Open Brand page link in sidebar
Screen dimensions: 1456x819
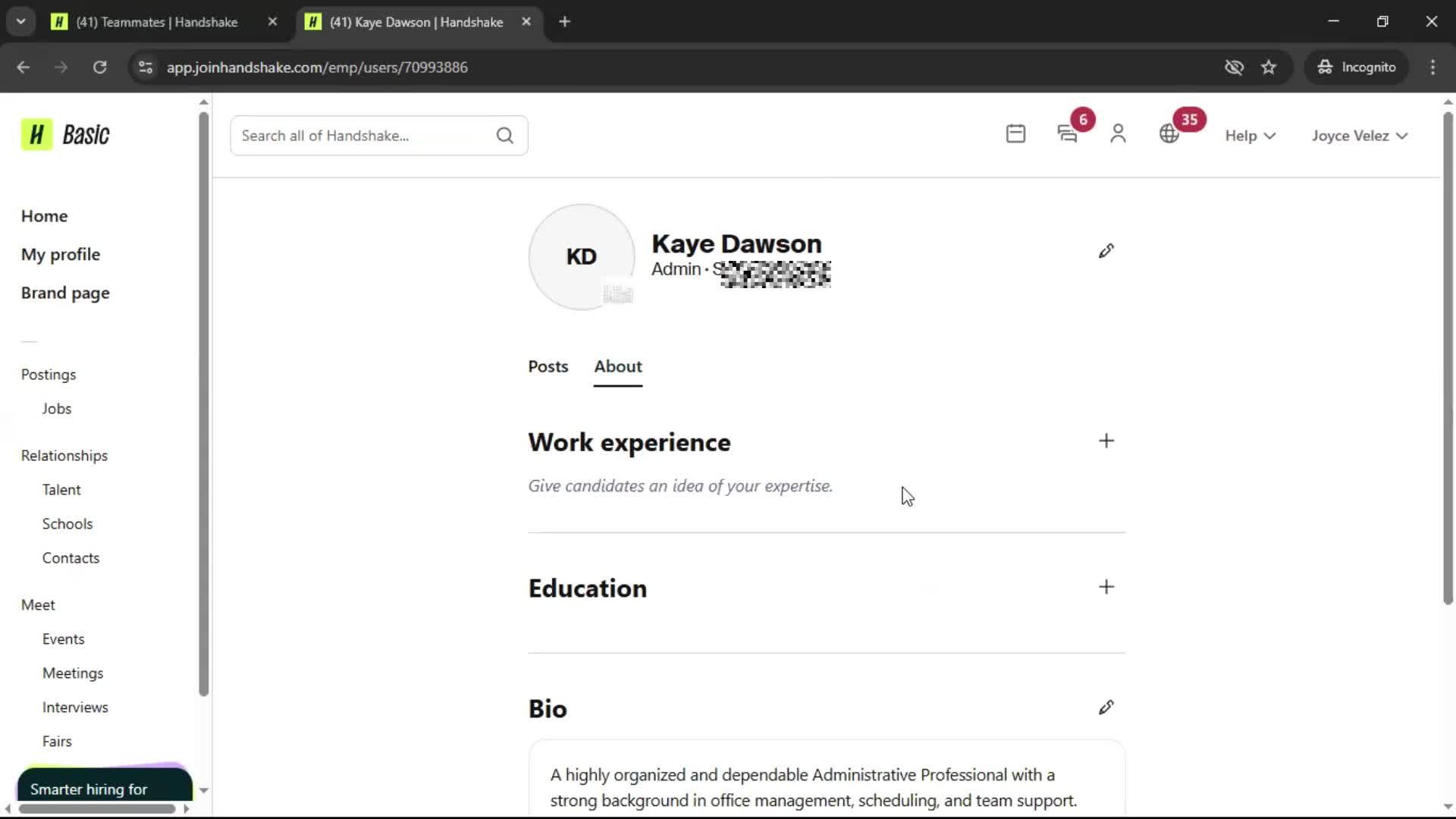click(65, 293)
